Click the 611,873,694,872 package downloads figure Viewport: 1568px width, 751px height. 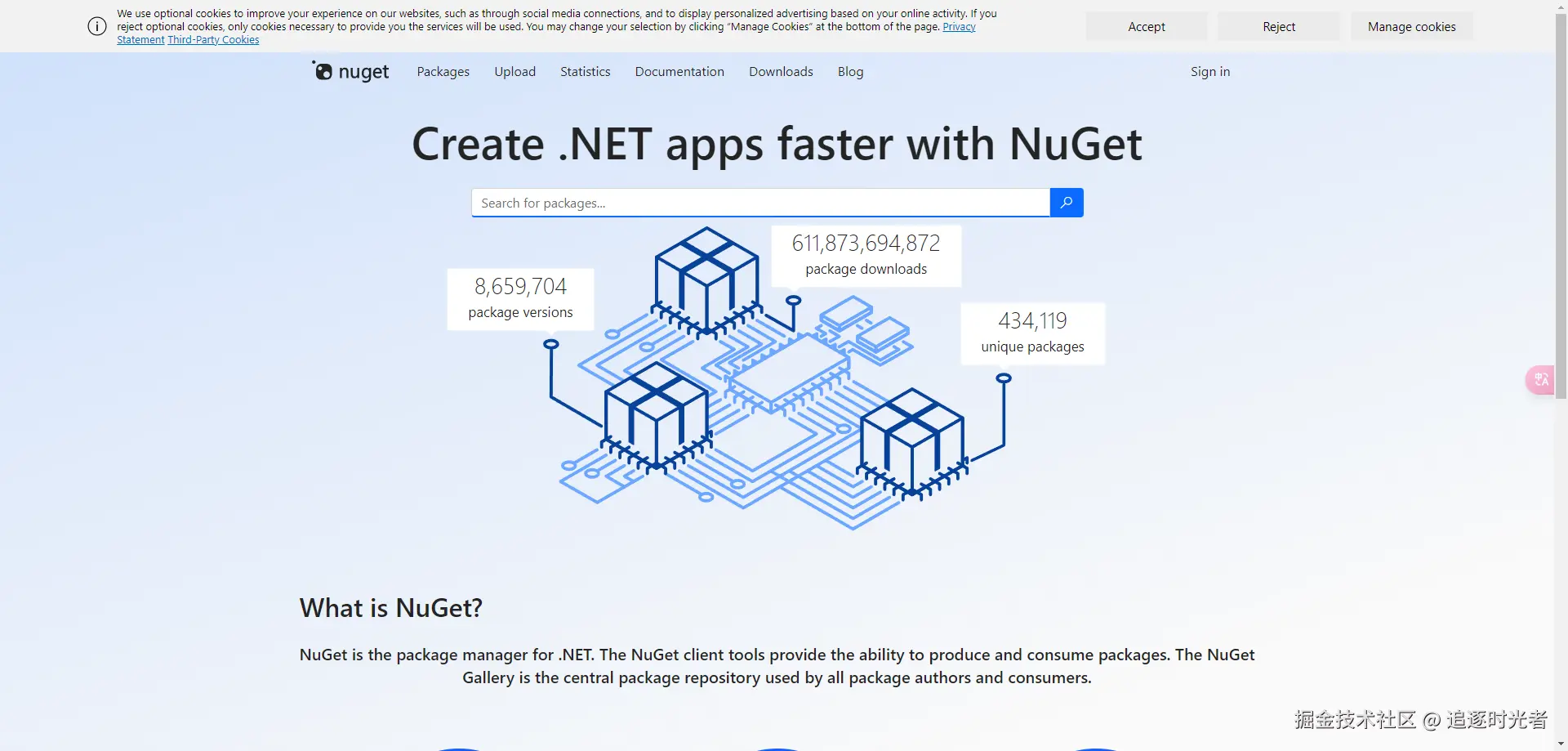pyautogui.click(x=866, y=256)
